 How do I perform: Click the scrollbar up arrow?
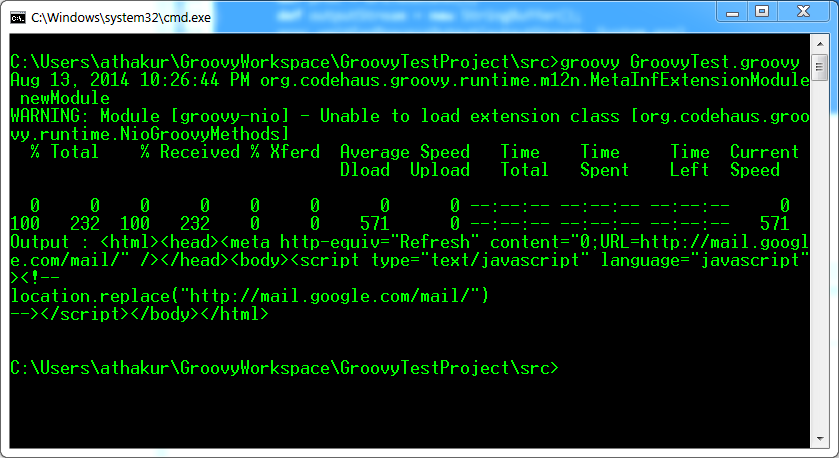[x=820, y=43]
